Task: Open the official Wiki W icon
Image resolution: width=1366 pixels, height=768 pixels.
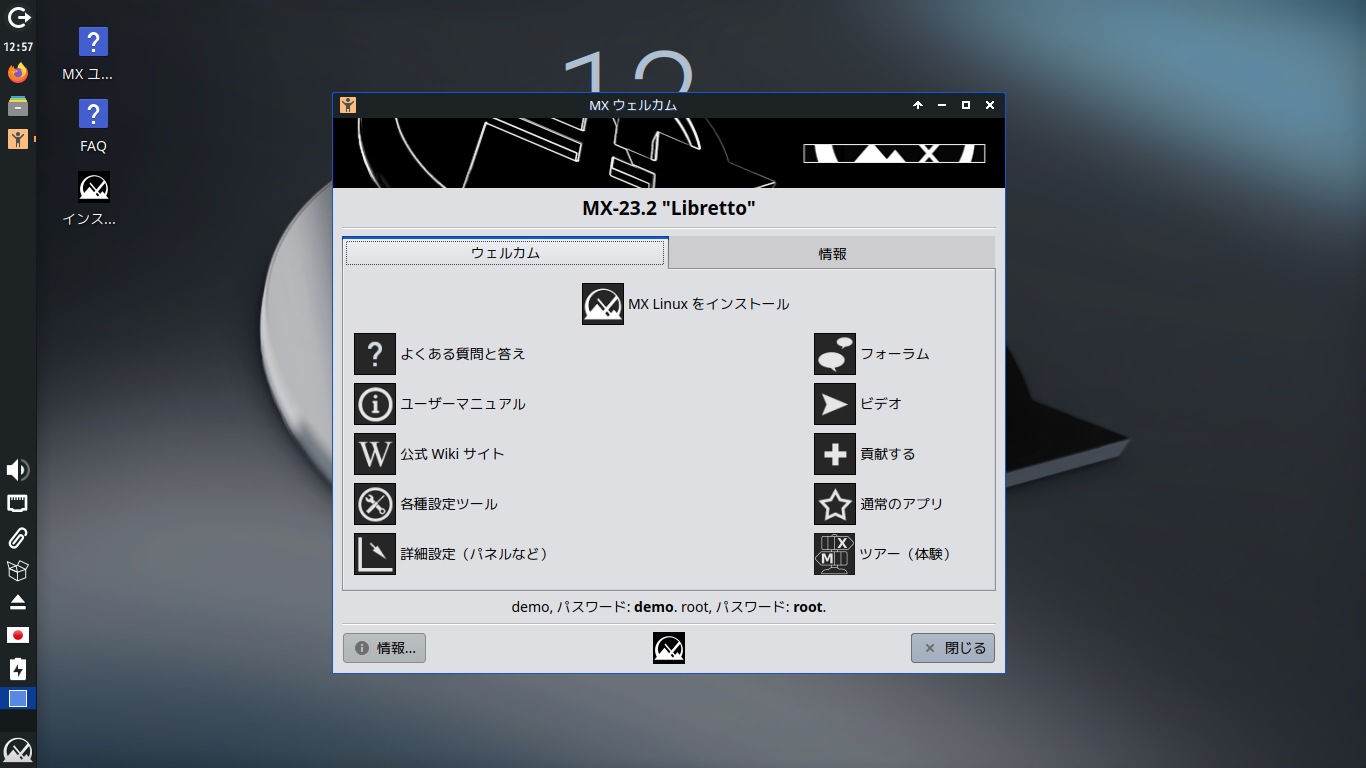Action: [375, 454]
